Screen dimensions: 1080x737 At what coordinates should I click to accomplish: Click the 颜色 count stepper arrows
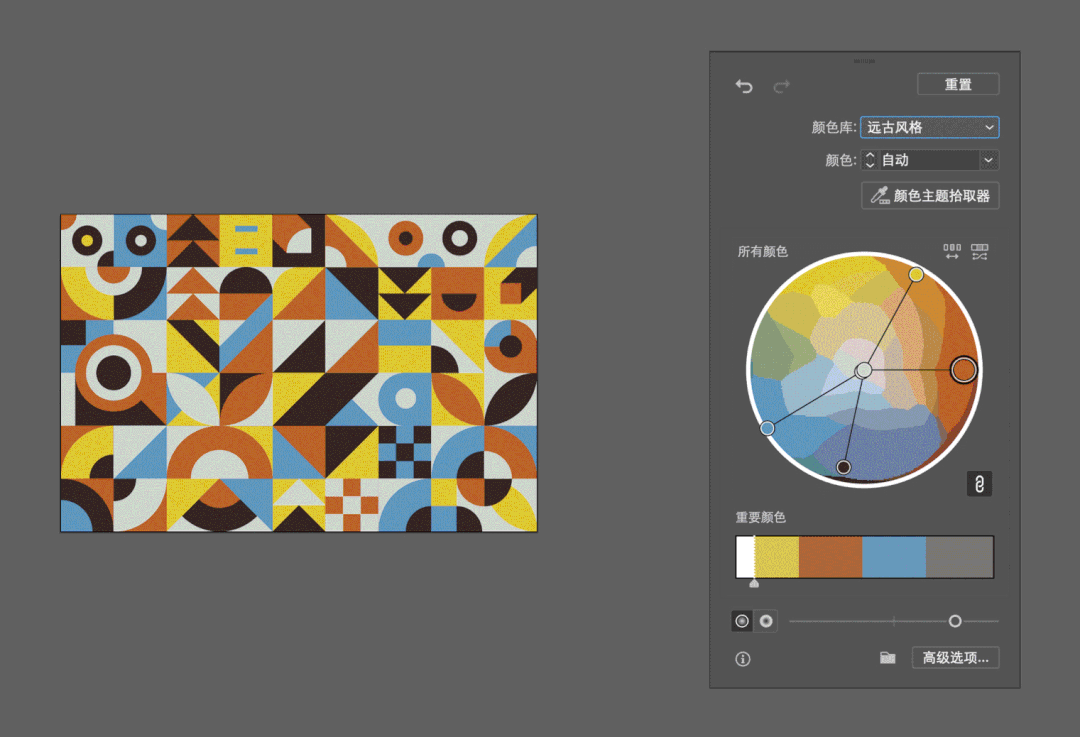pos(870,160)
